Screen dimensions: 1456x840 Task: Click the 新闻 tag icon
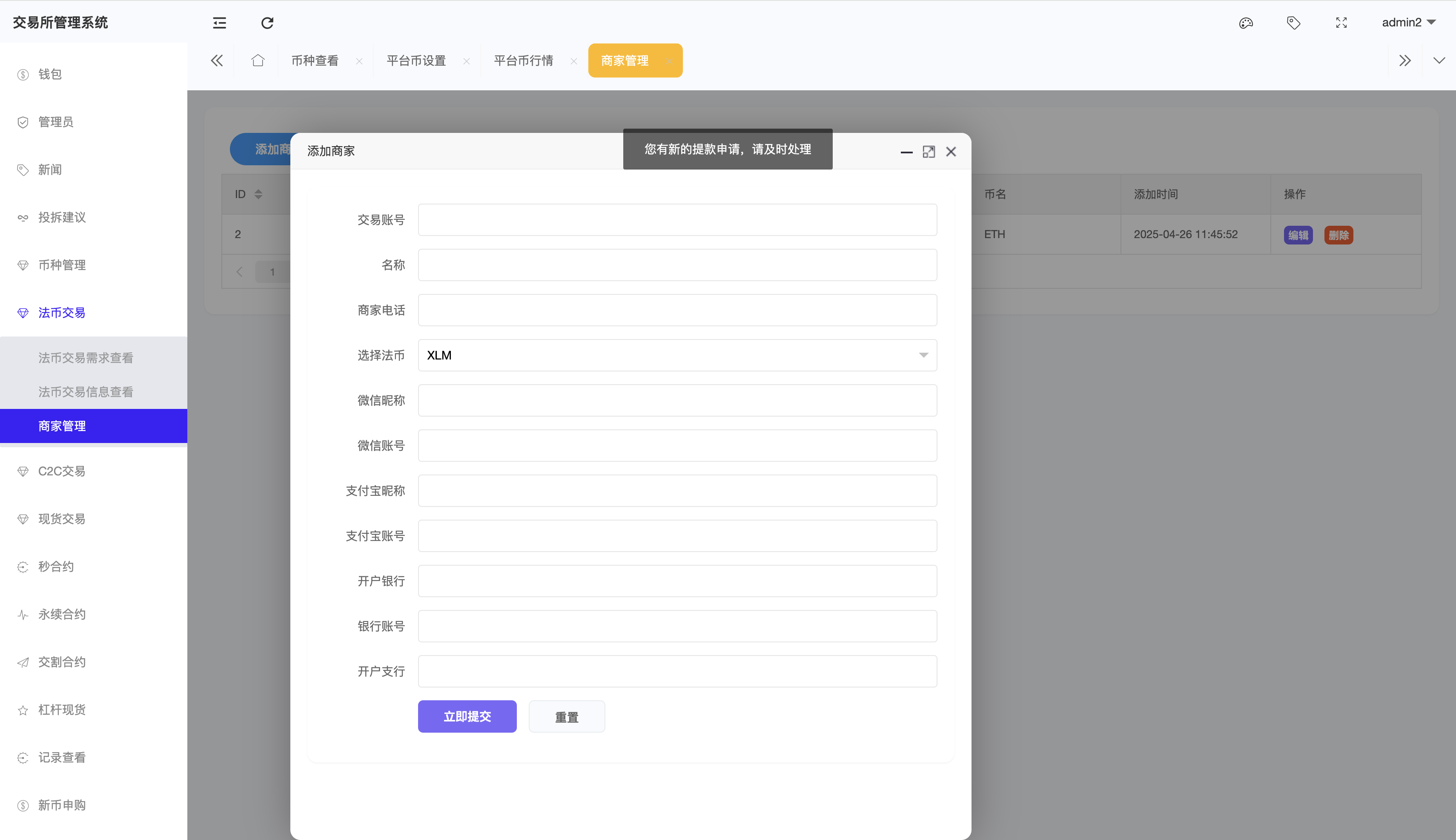(x=23, y=170)
